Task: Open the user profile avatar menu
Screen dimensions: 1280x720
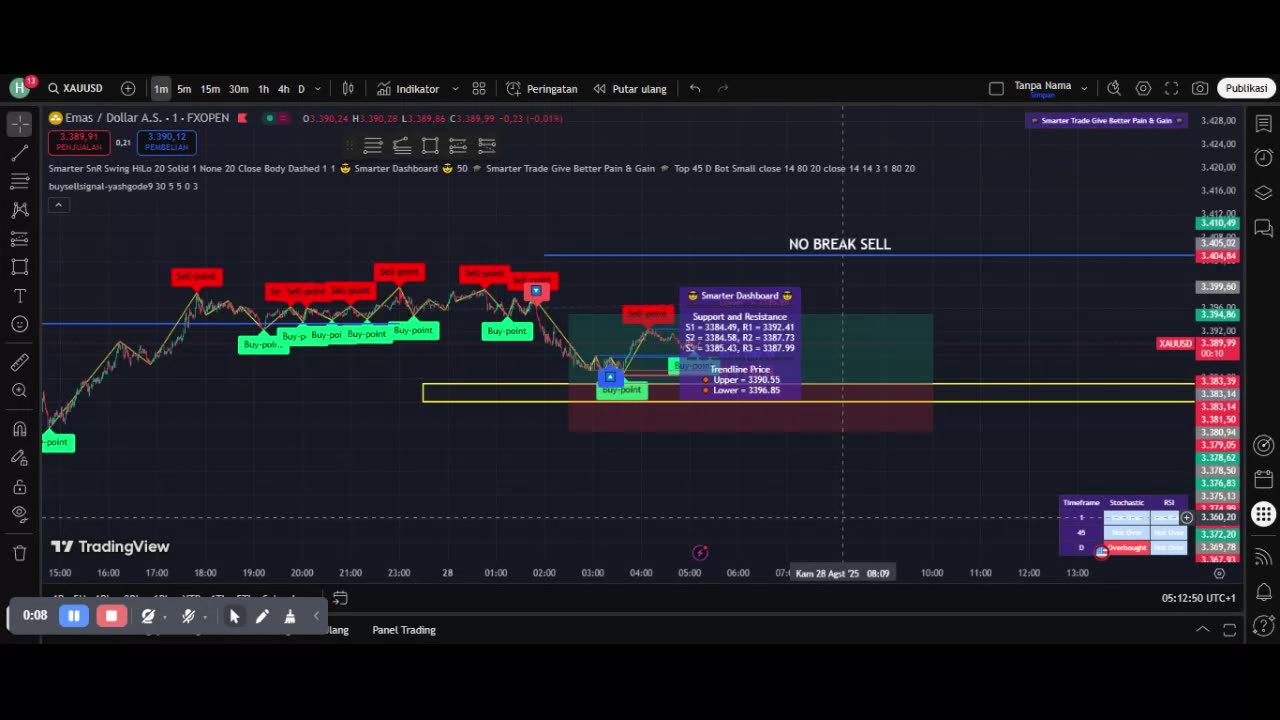Action: click(x=20, y=88)
